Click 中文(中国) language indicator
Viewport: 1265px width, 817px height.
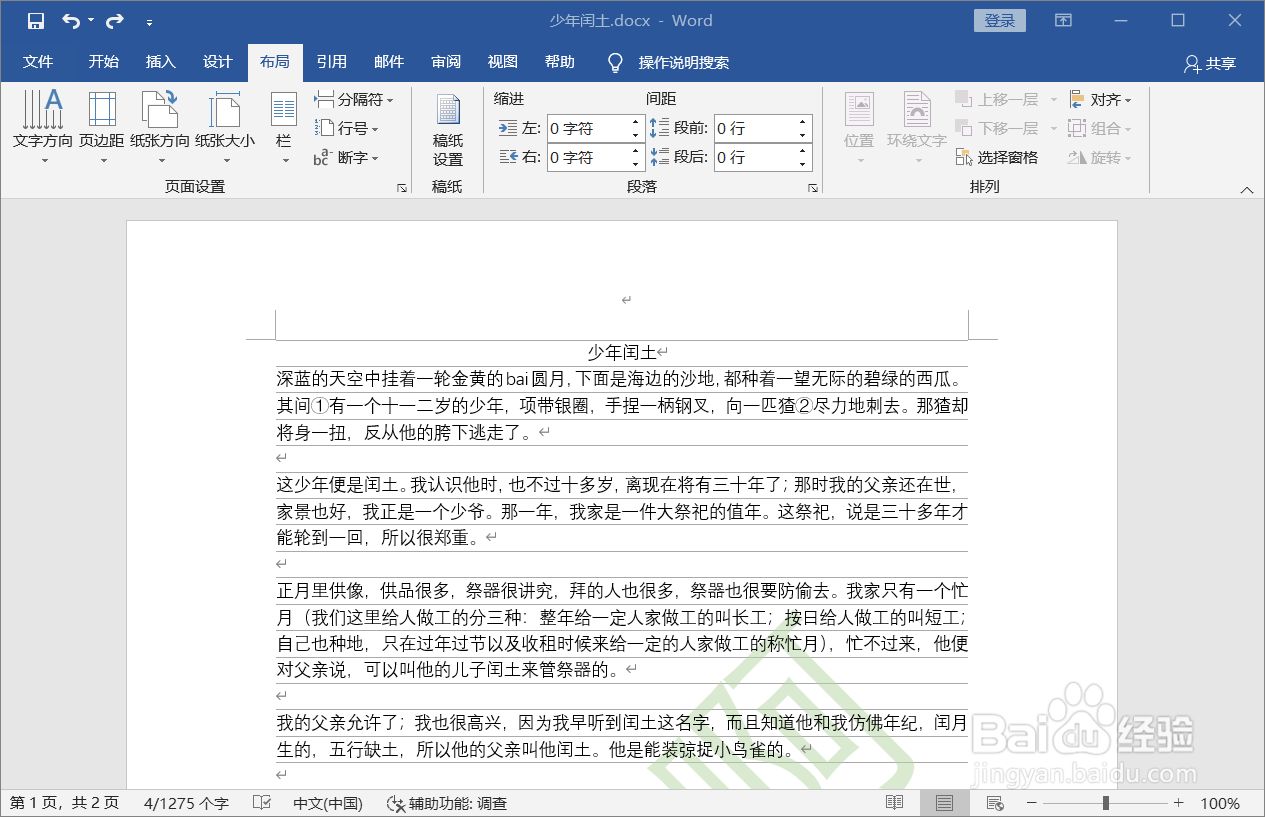coord(327,803)
